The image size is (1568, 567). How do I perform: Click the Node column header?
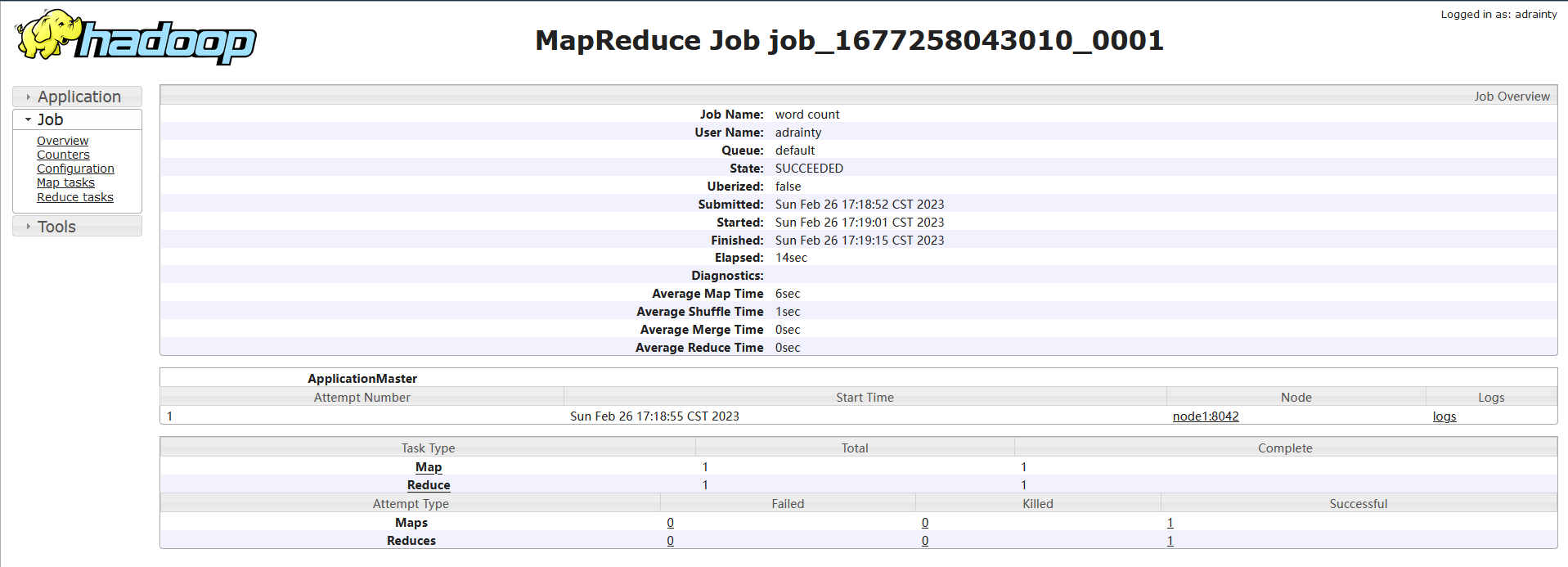pos(1296,398)
